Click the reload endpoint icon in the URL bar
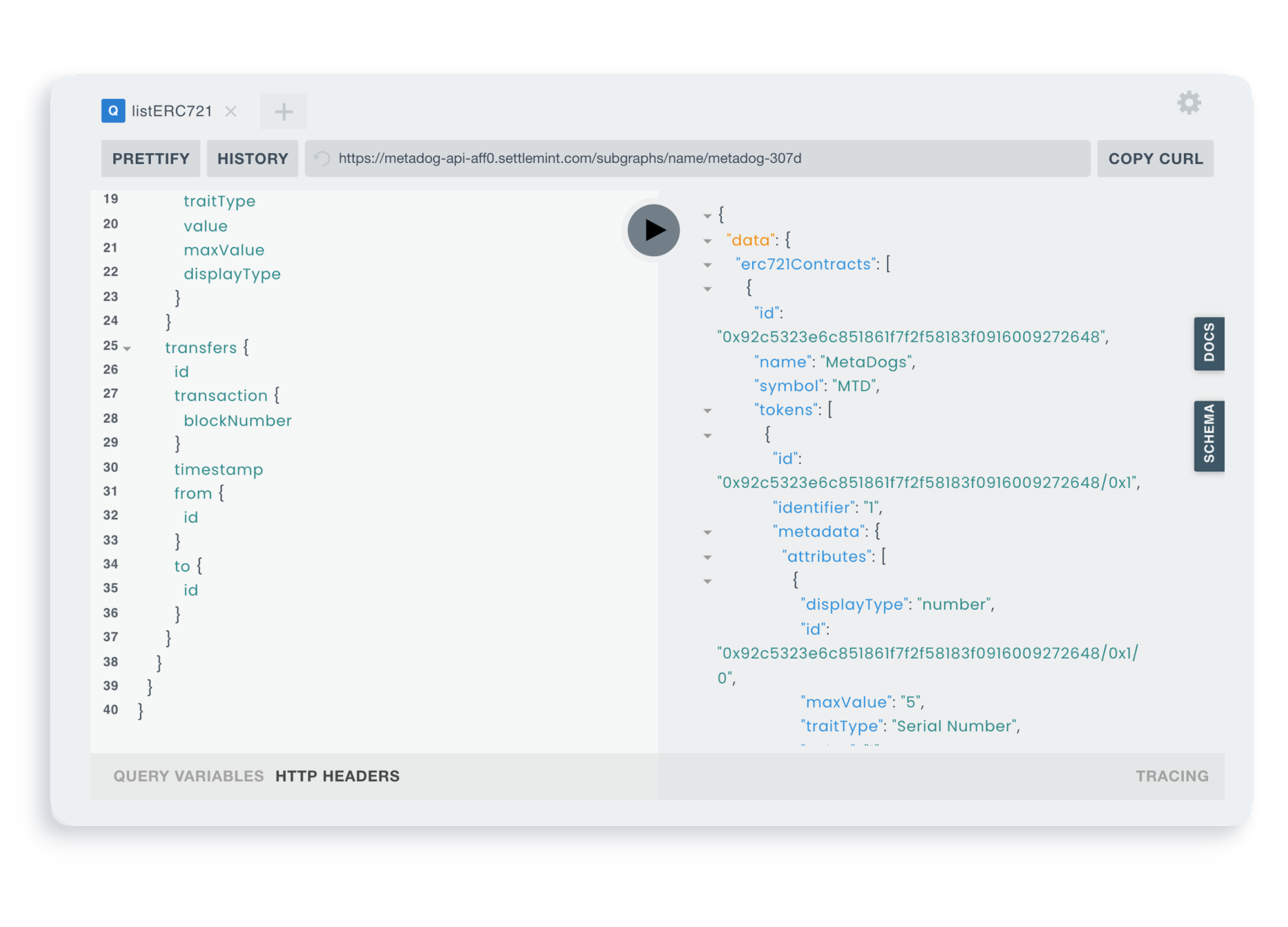The image size is (1288, 927). tap(322, 158)
